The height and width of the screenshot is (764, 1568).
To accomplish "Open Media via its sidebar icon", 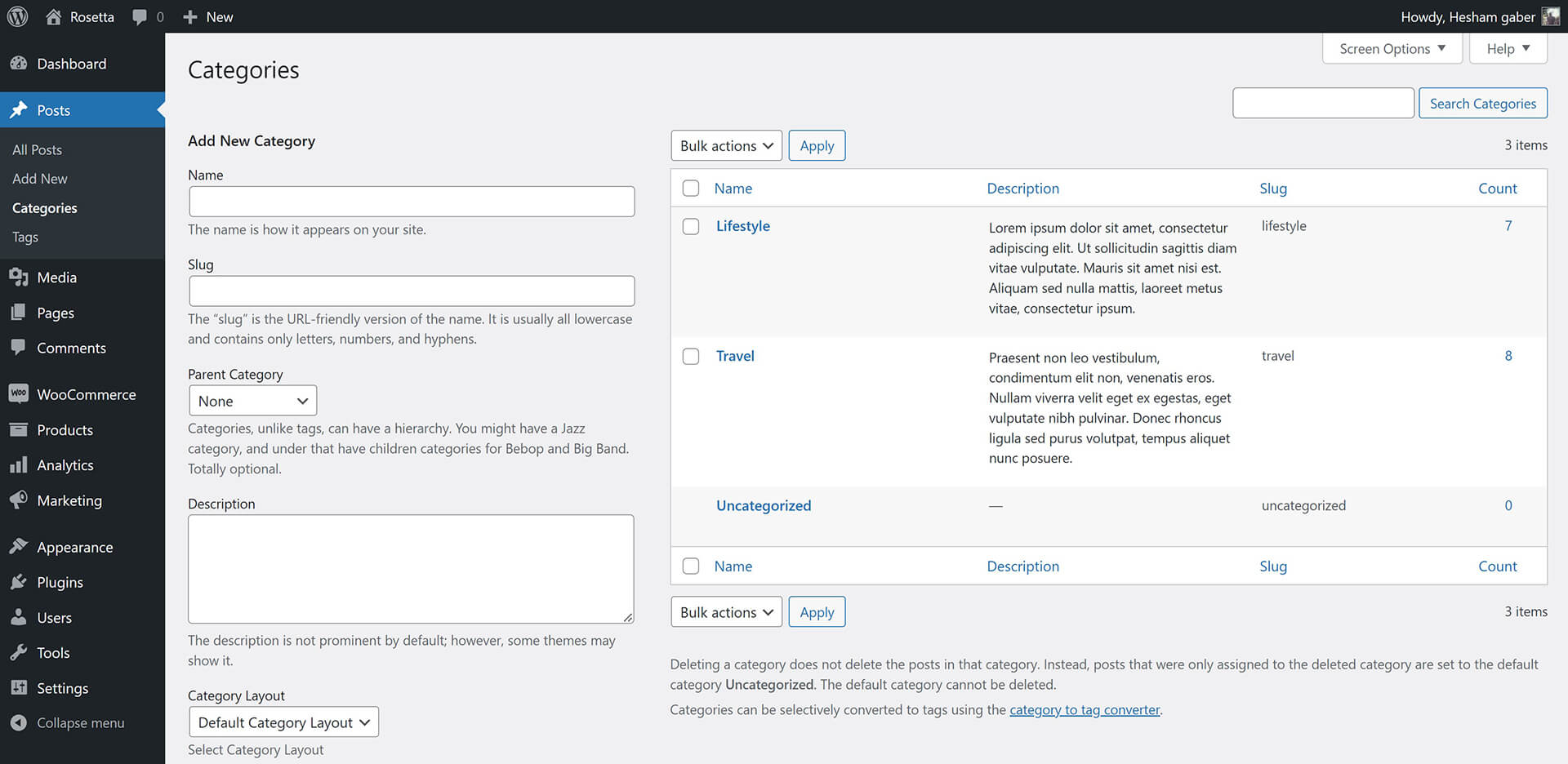I will [x=19, y=278].
